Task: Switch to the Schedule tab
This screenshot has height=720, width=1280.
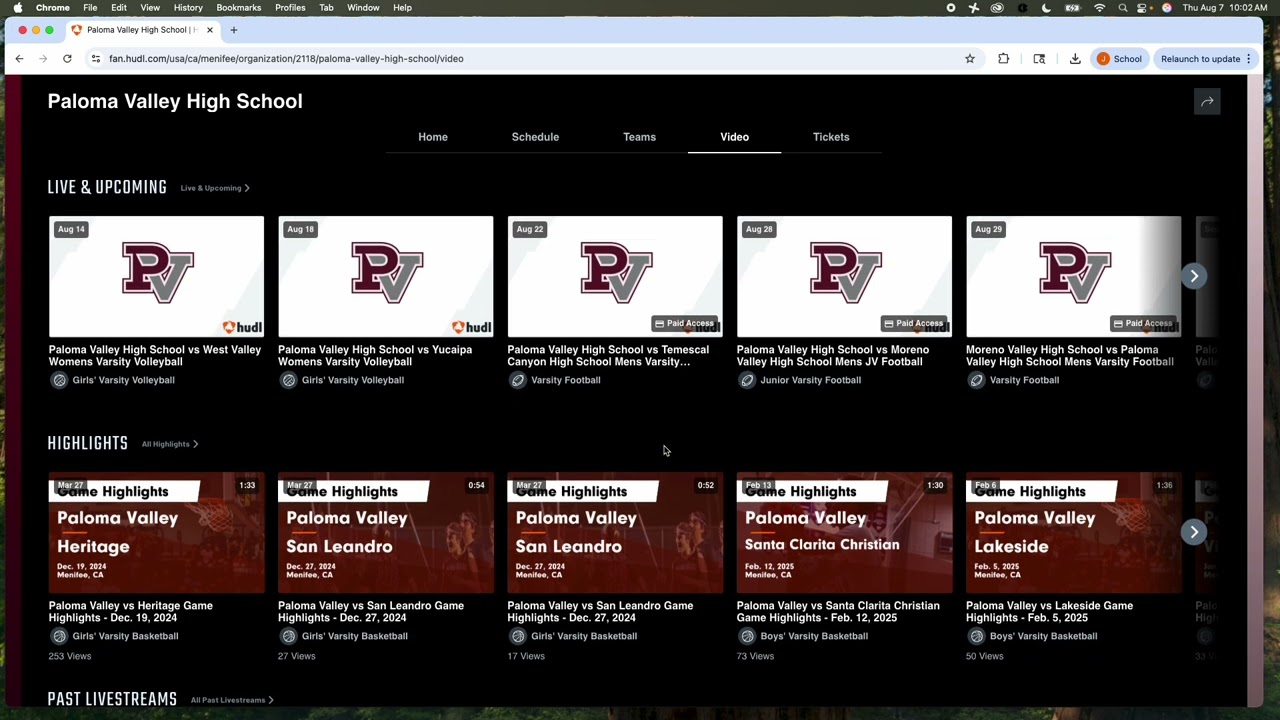Action: point(535,137)
